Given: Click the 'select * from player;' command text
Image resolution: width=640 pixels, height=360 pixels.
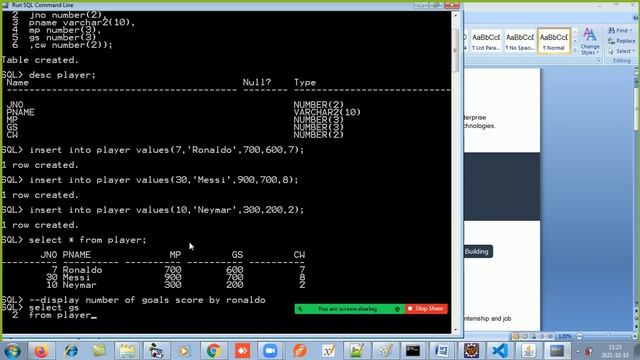Looking at the screenshot, I should (x=87, y=240).
